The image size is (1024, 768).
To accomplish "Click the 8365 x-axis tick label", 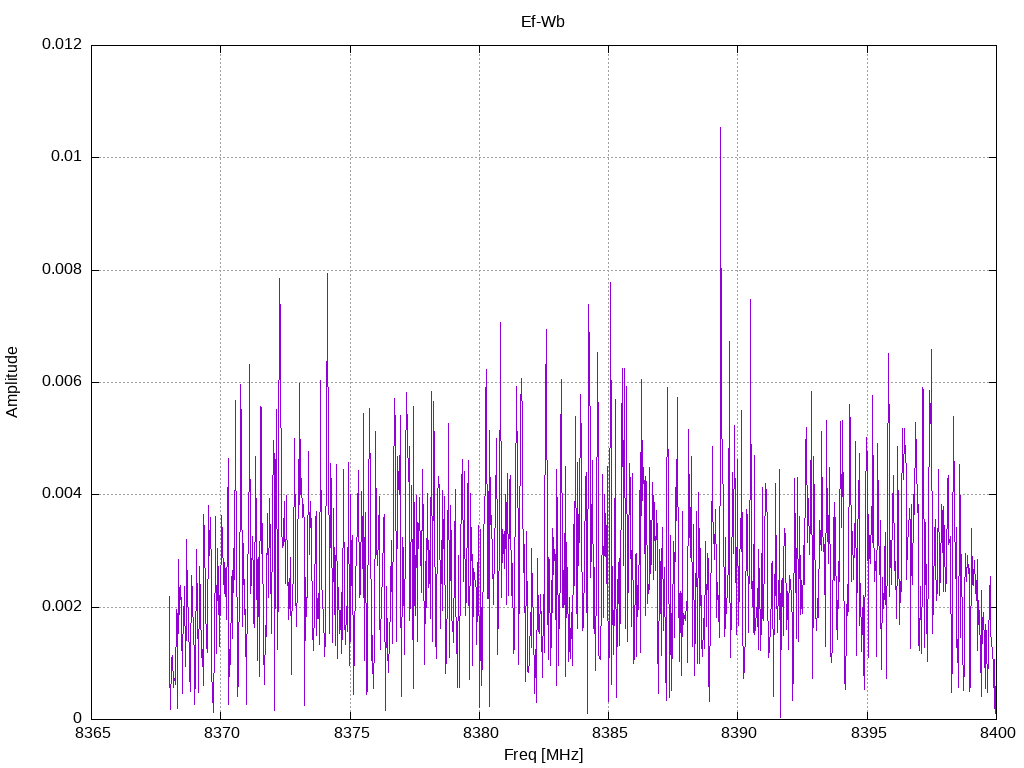I will [x=92, y=733].
